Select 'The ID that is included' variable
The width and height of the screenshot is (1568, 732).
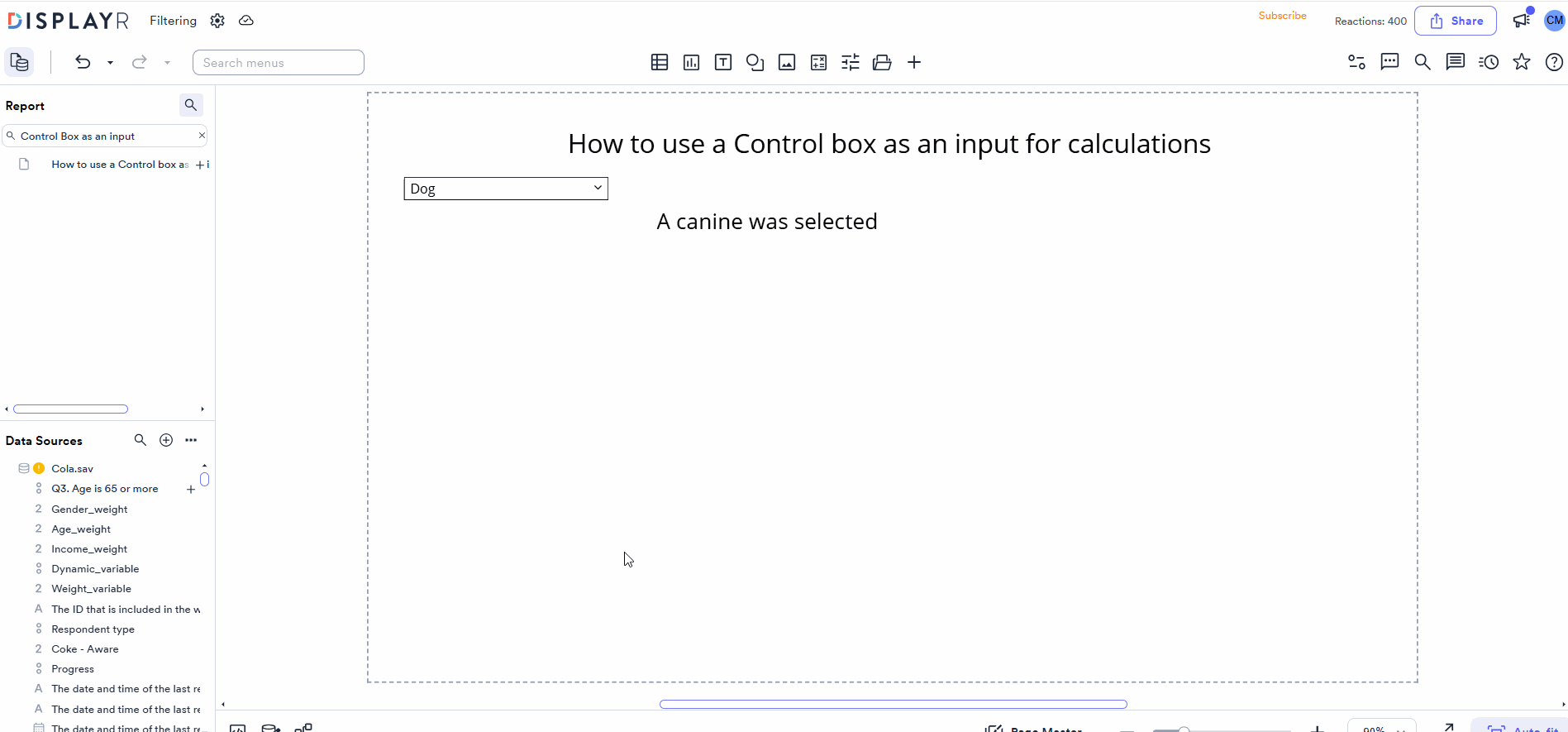126,610
